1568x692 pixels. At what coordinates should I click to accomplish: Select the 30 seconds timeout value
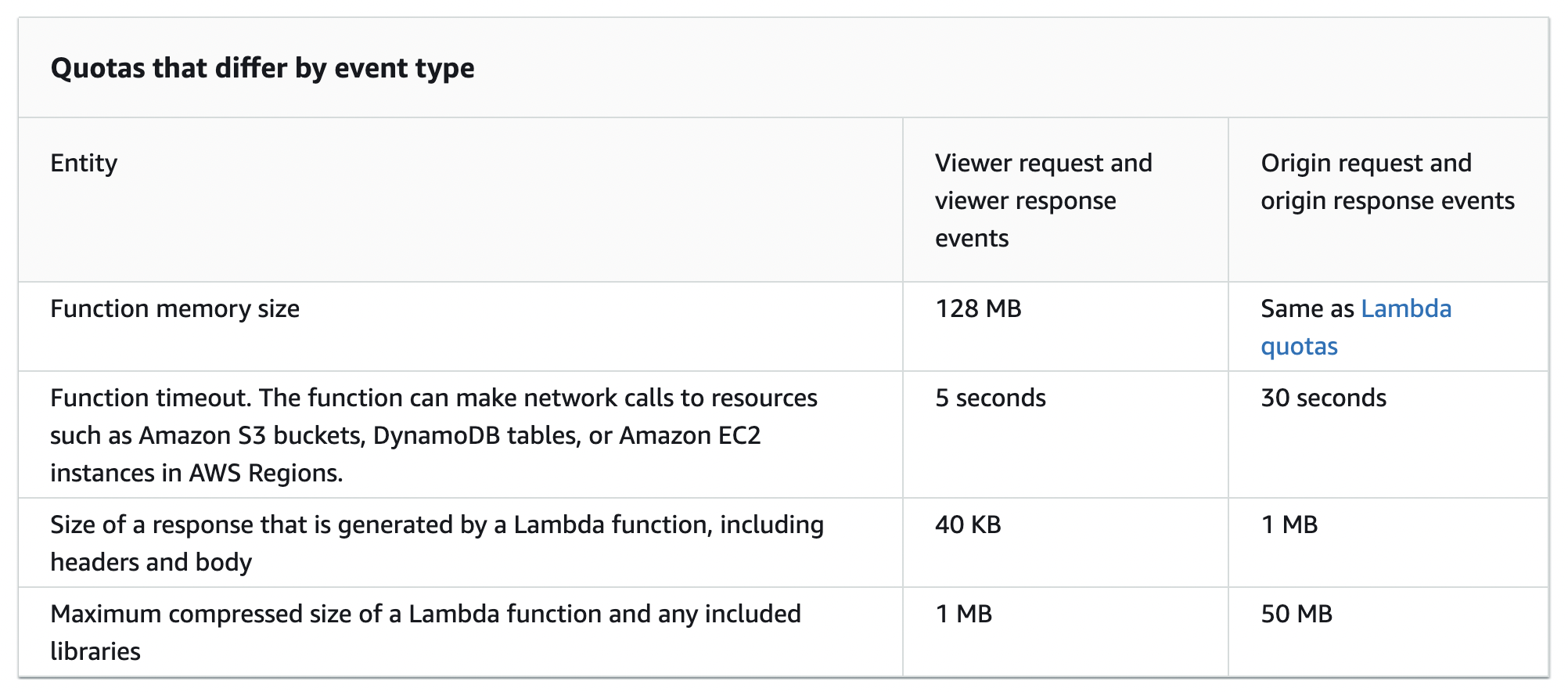(1323, 398)
